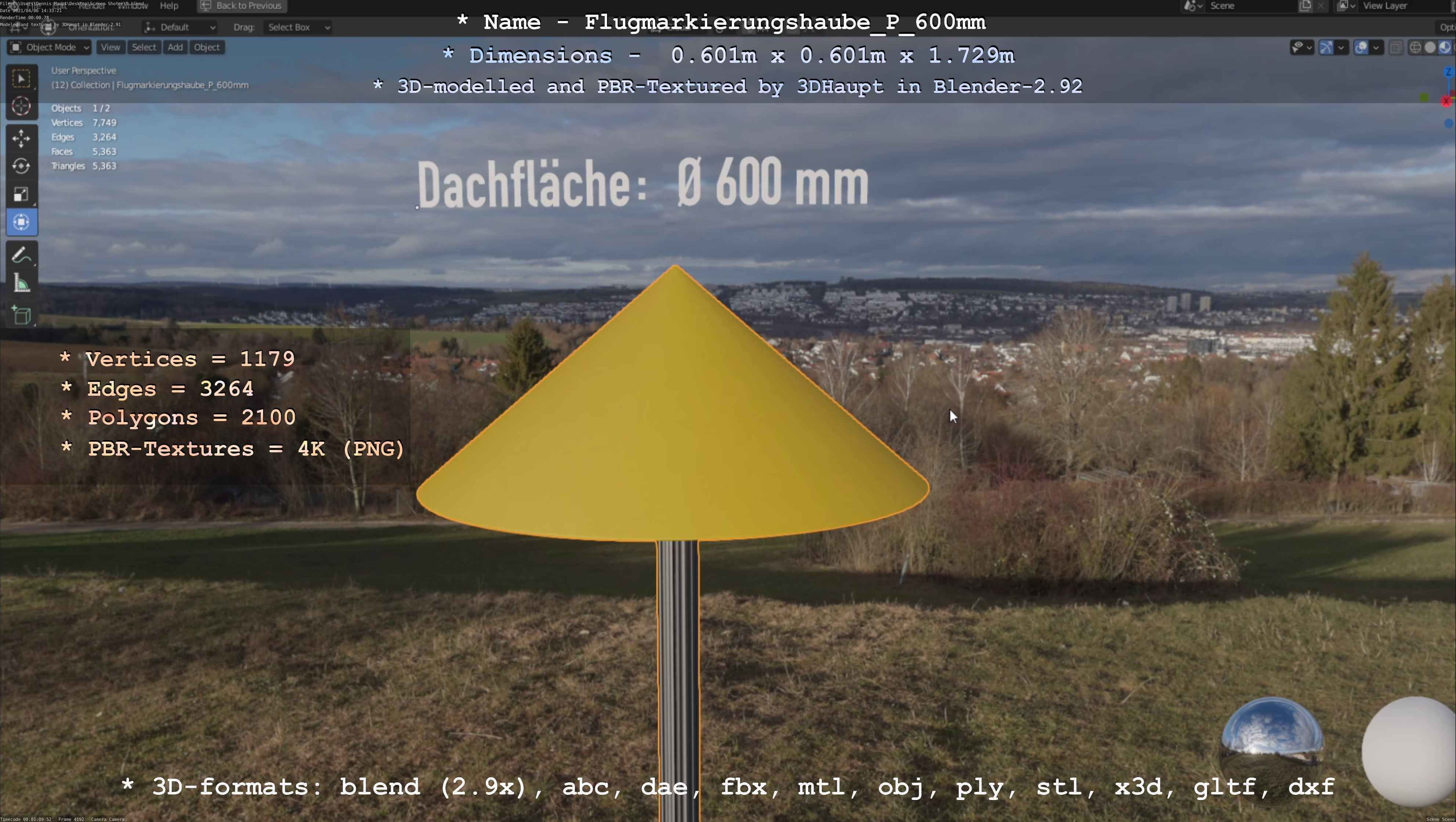Click the new scene copy icon
The width and height of the screenshot is (1456, 822).
point(1306,6)
